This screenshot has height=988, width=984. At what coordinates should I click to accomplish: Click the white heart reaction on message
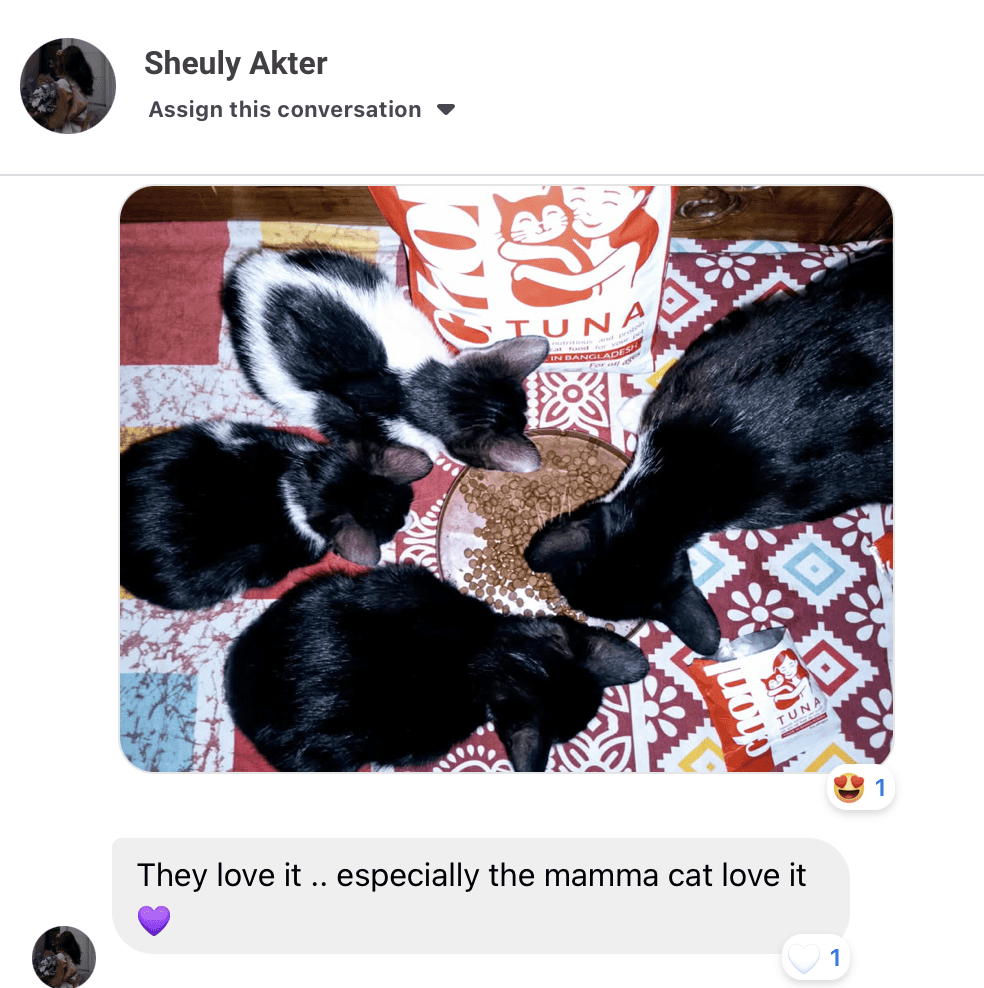click(804, 958)
